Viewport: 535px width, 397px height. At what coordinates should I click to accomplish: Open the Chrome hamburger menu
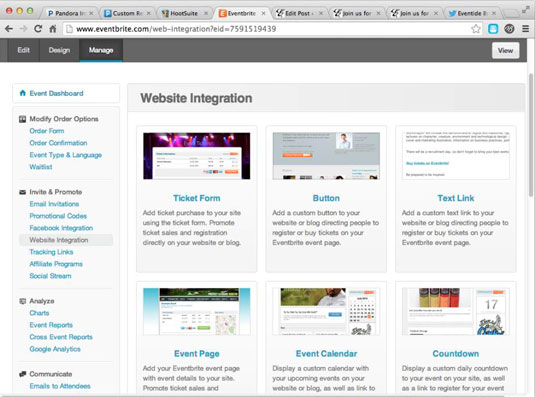coord(525,29)
